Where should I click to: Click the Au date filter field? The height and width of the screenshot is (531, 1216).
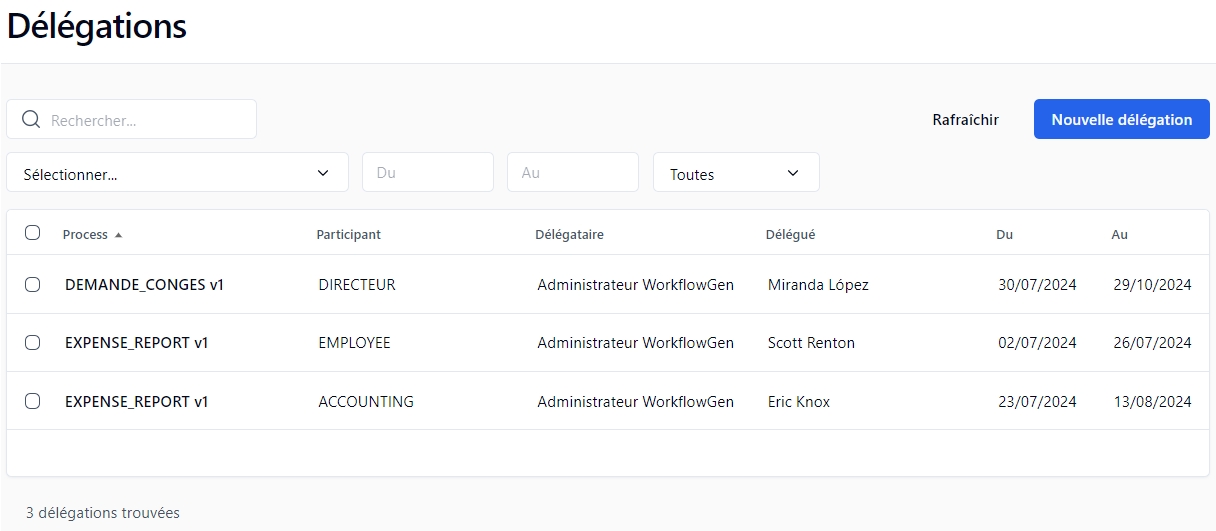coord(572,173)
